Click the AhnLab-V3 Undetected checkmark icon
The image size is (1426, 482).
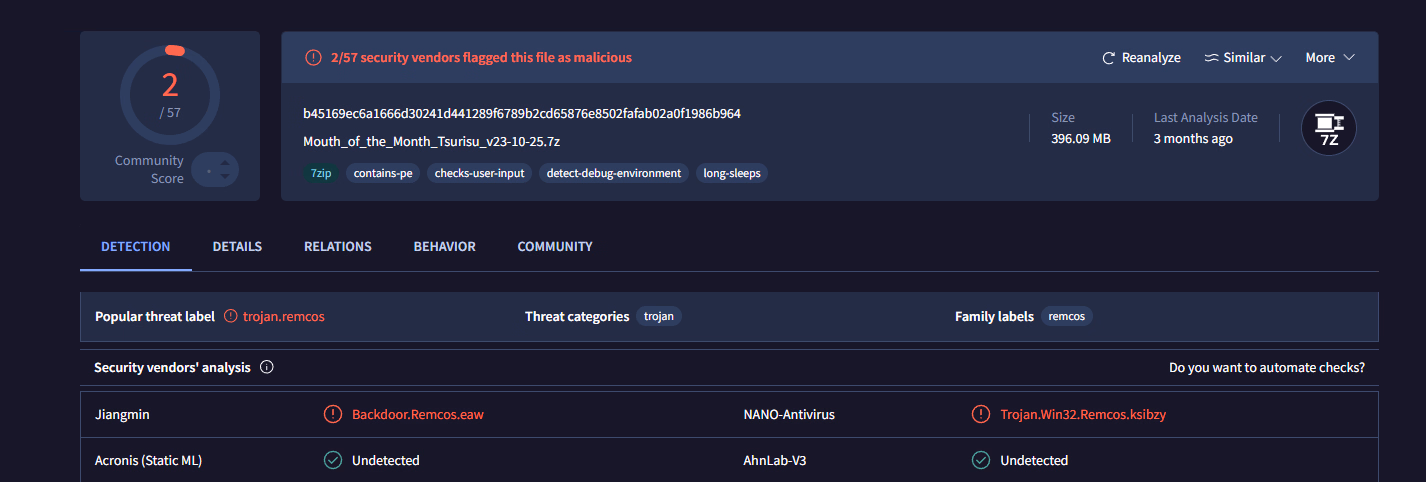tap(981, 460)
